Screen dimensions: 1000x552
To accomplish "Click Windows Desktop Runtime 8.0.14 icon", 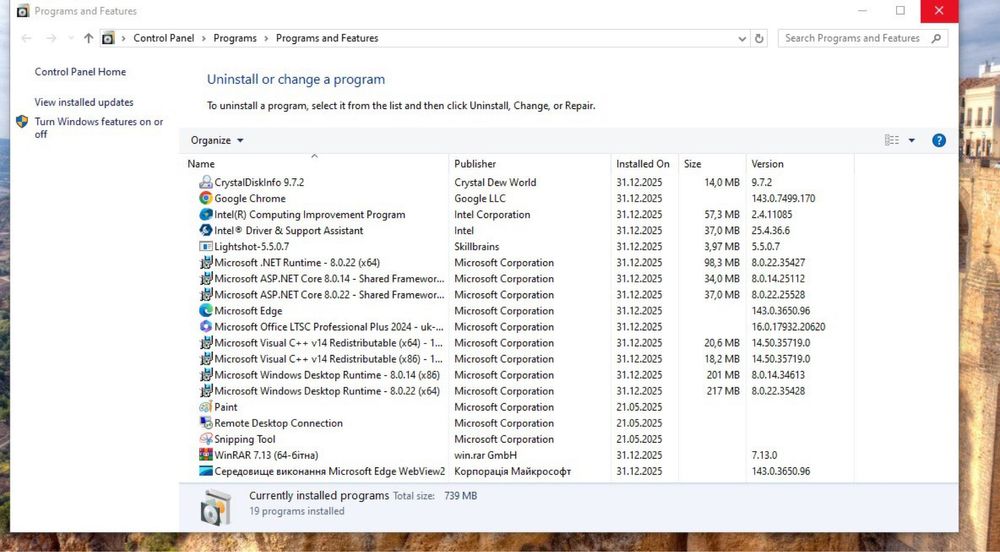I will 205,375.
